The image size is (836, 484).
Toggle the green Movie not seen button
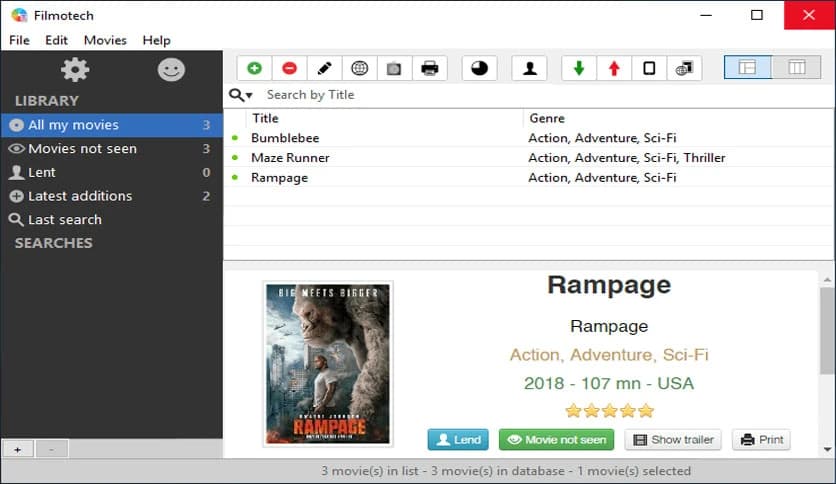[x=556, y=440]
